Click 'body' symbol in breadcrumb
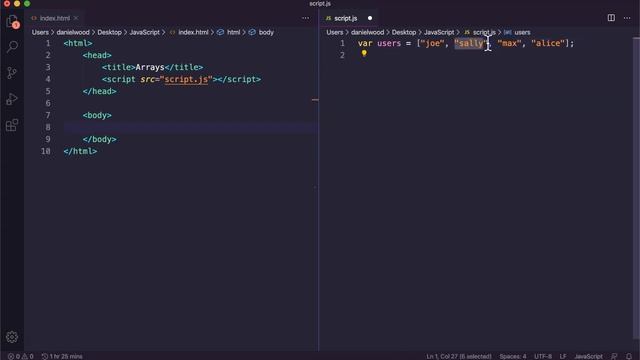The height and width of the screenshot is (360, 640). tap(266, 32)
